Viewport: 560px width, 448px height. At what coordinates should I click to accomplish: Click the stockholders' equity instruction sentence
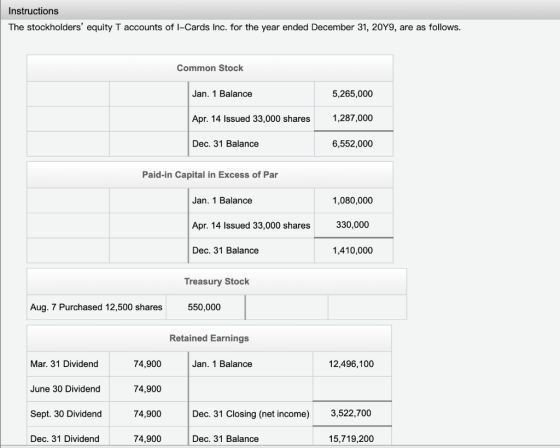235,28
